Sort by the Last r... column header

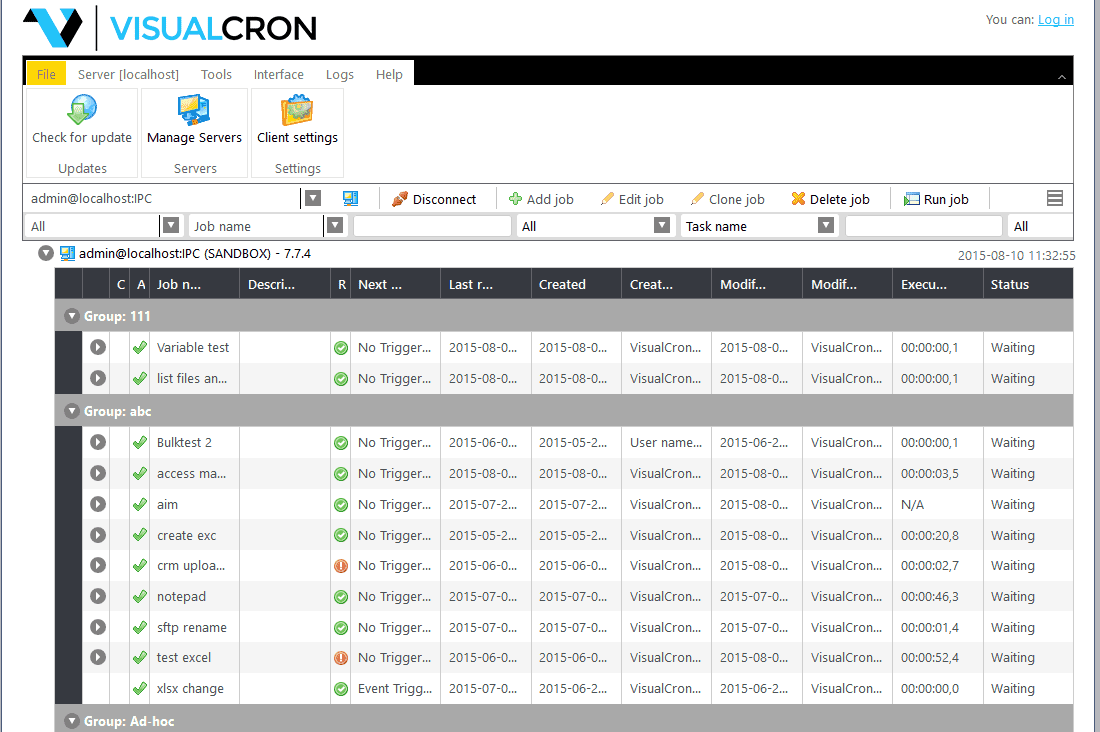click(485, 284)
